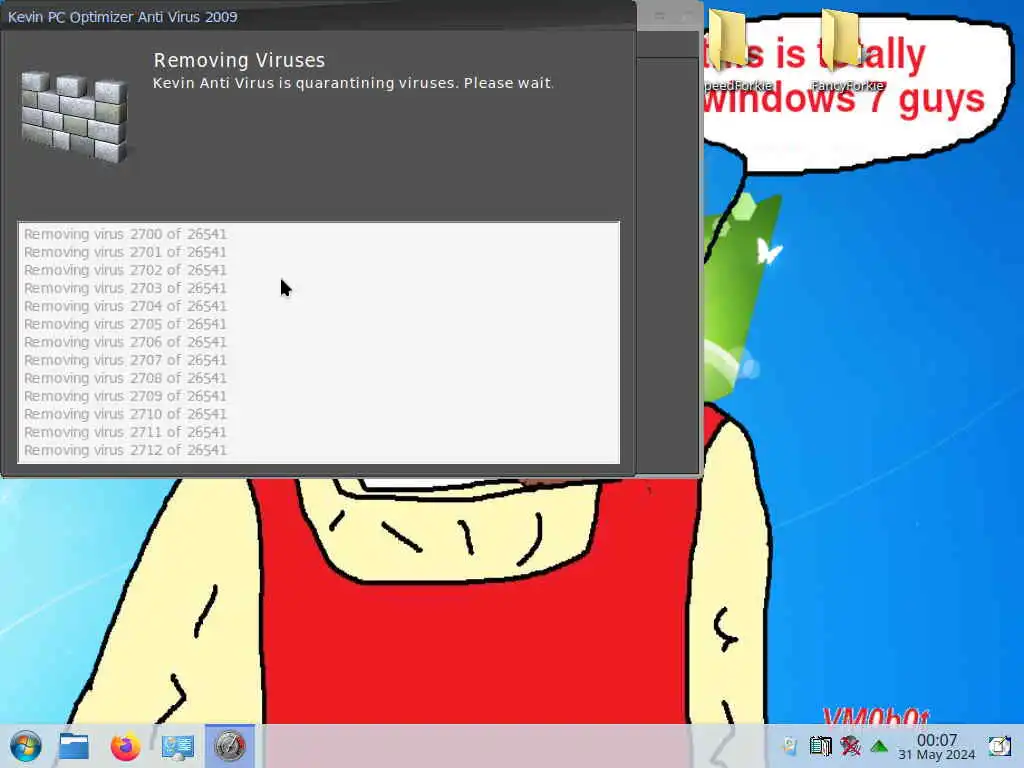The width and height of the screenshot is (1024, 768).
Task: Open the Windows 7 start orb
Action: 26,746
